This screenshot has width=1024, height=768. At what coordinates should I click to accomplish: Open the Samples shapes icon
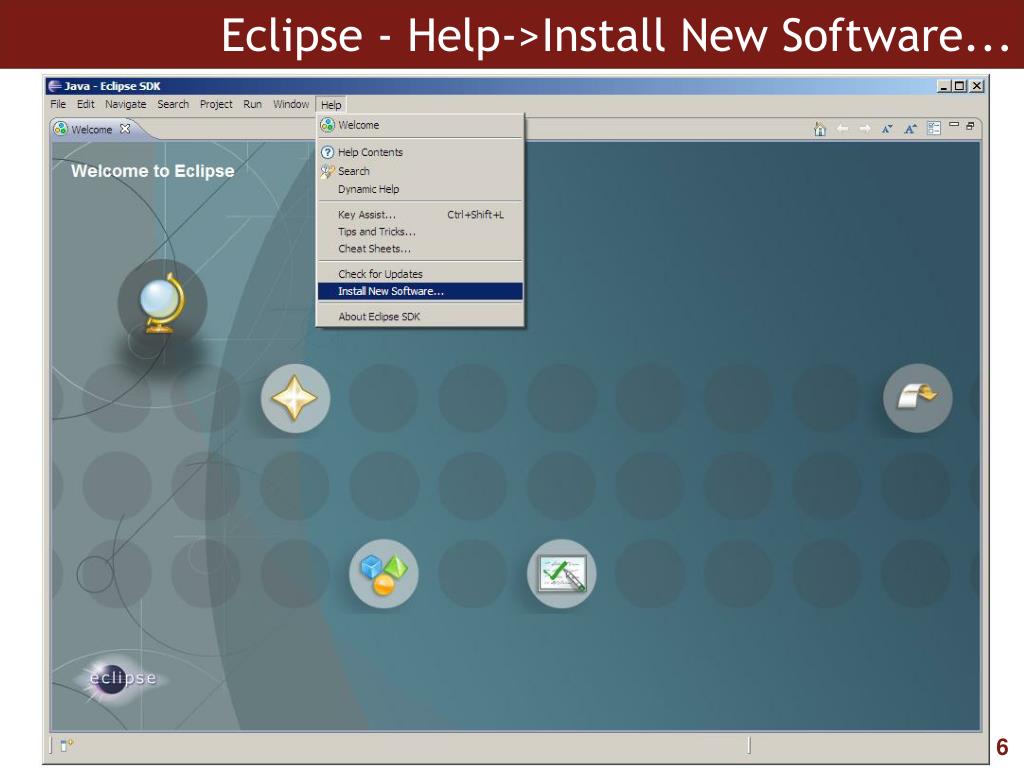point(384,574)
